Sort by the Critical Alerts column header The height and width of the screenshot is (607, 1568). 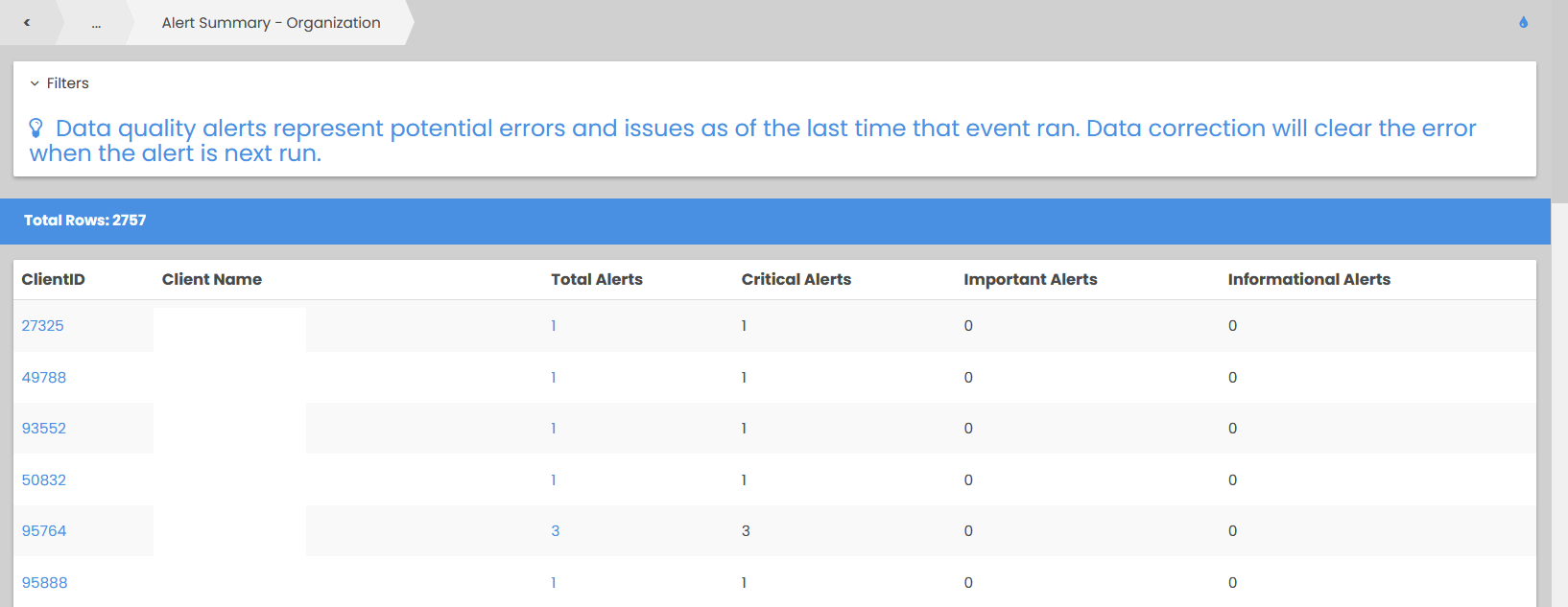[x=796, y=280]
